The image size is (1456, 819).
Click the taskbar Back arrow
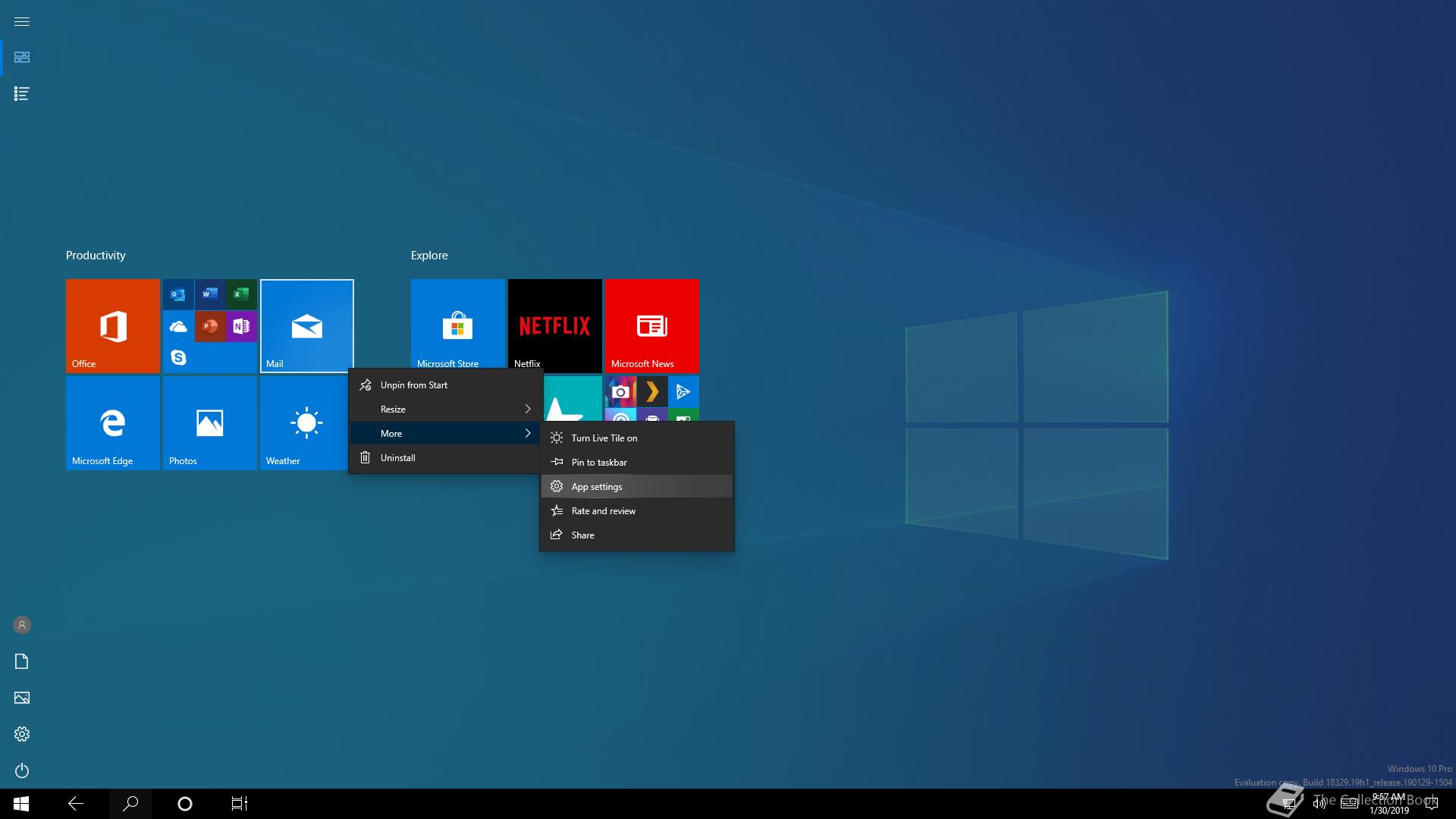tap(76, 804)
